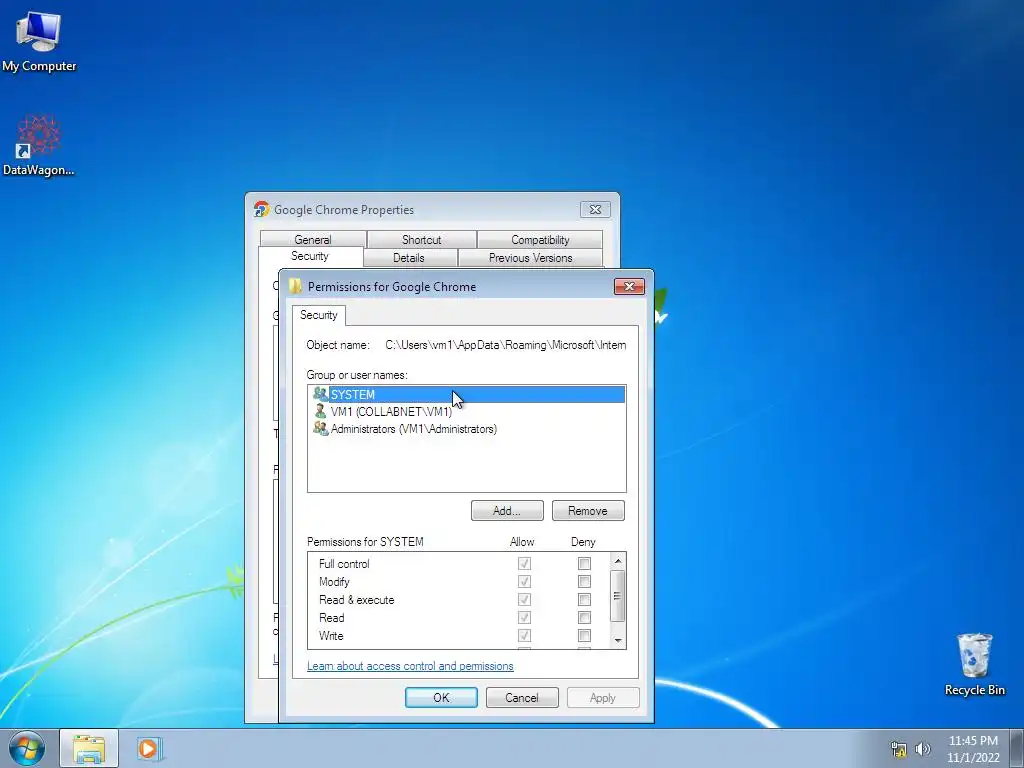Select the SYSTEM group entry

(466, 394)
